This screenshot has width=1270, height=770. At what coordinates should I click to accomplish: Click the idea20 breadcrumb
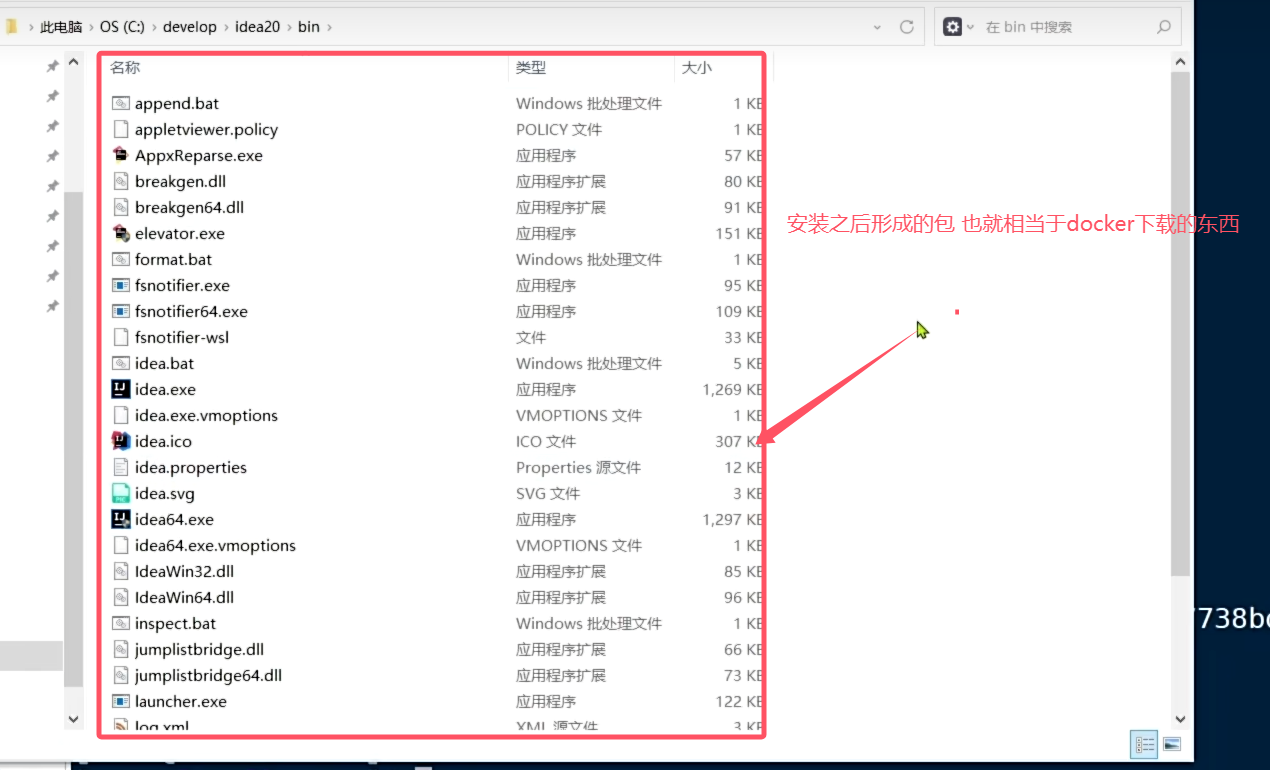click(258, 27)
